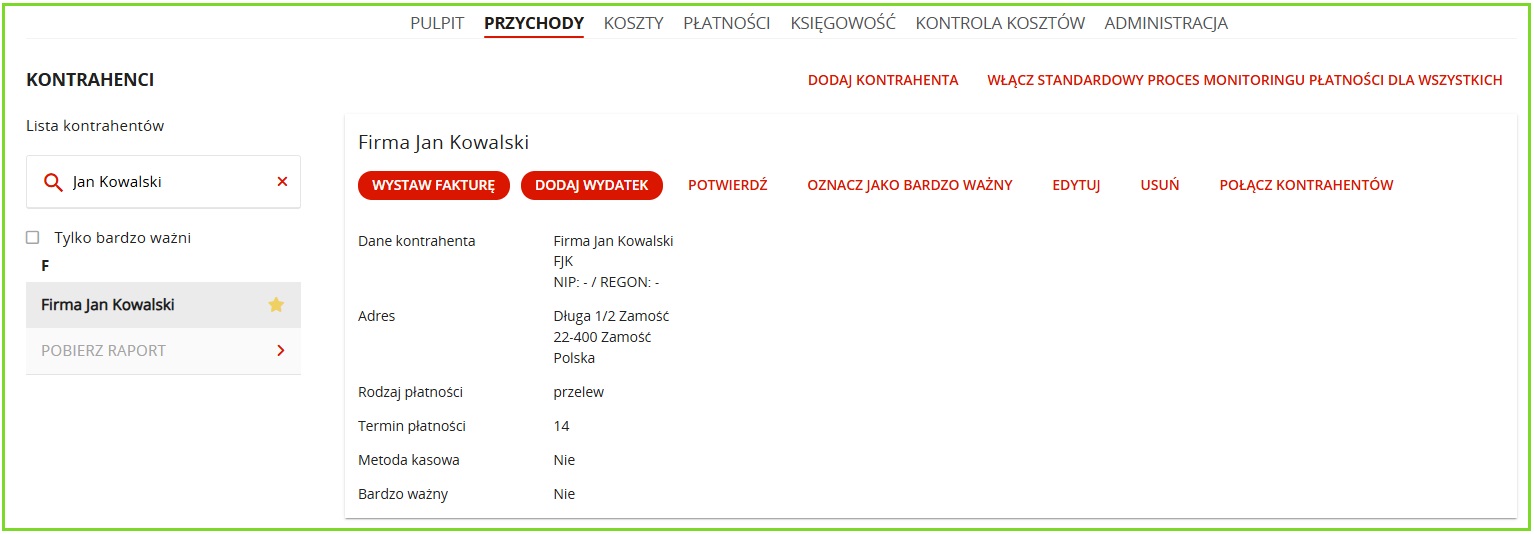Click the Termin płatności label
This screenshot has width=1534, height=534.
(412, 426)
